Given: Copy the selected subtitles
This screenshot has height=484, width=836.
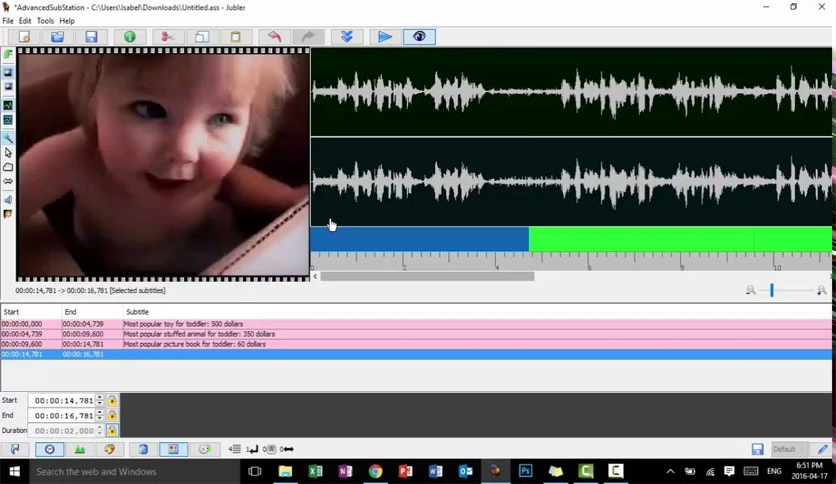Looking at the screenshot, I should [x=202, y=37].
